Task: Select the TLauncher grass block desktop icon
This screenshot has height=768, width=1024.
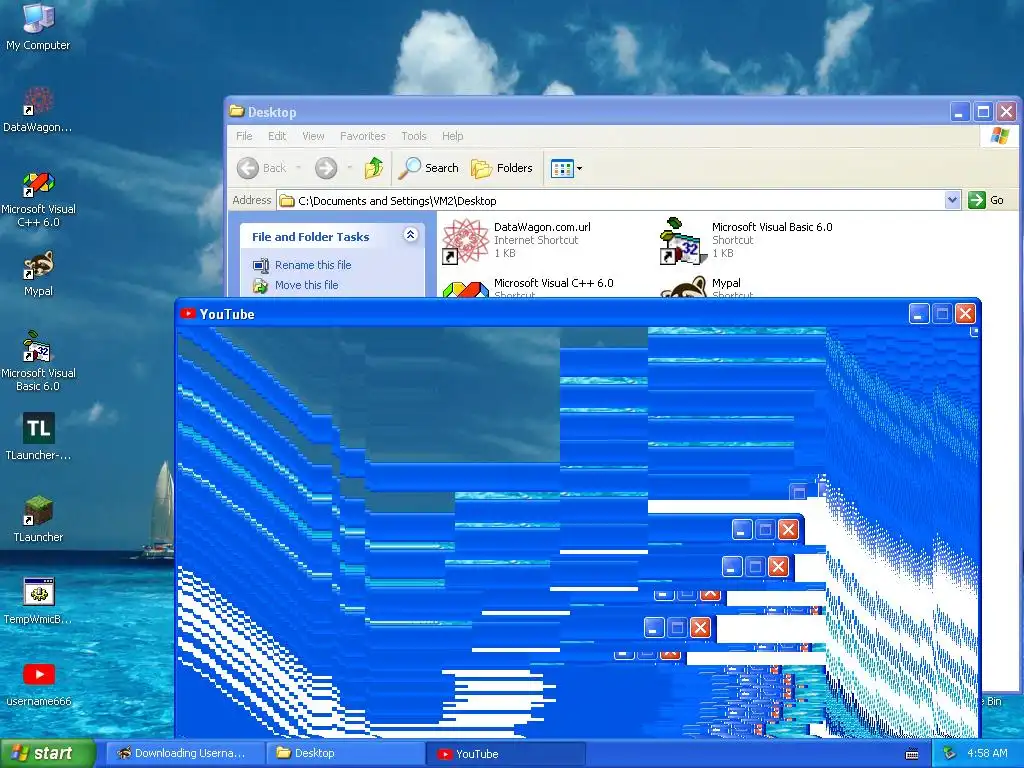Action: pyautogui.click(x=38, y=519)
